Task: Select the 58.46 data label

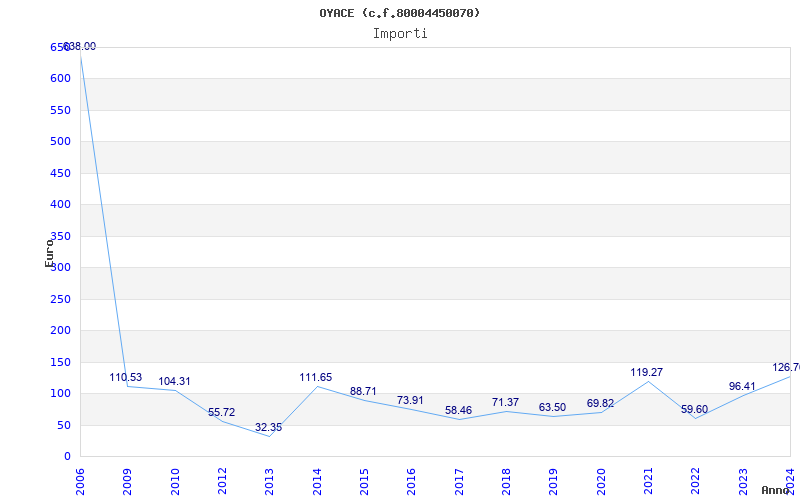Action: pos(458,410)
